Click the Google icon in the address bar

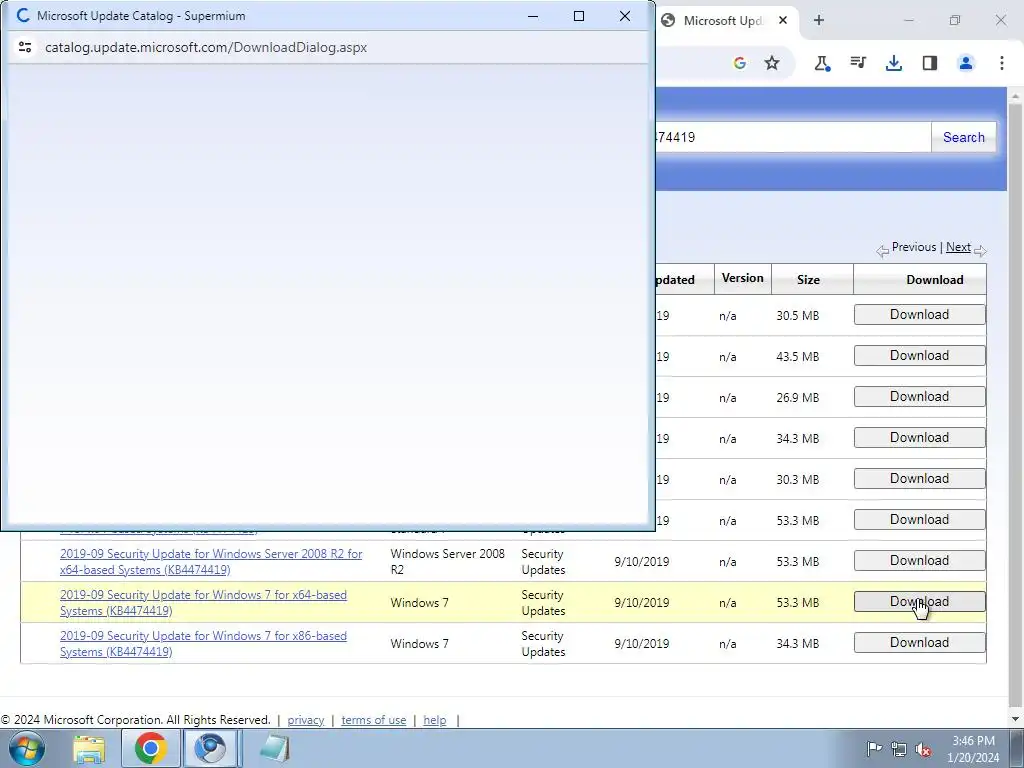click(739, 63)
